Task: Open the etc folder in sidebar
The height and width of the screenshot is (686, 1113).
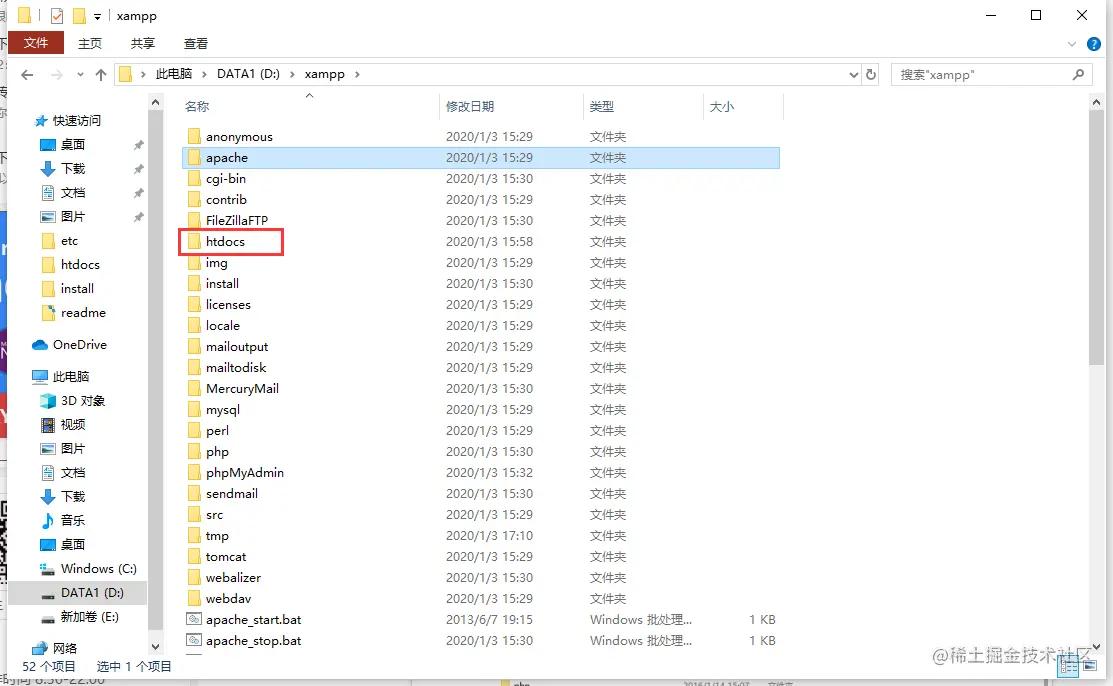Action: 69,241
